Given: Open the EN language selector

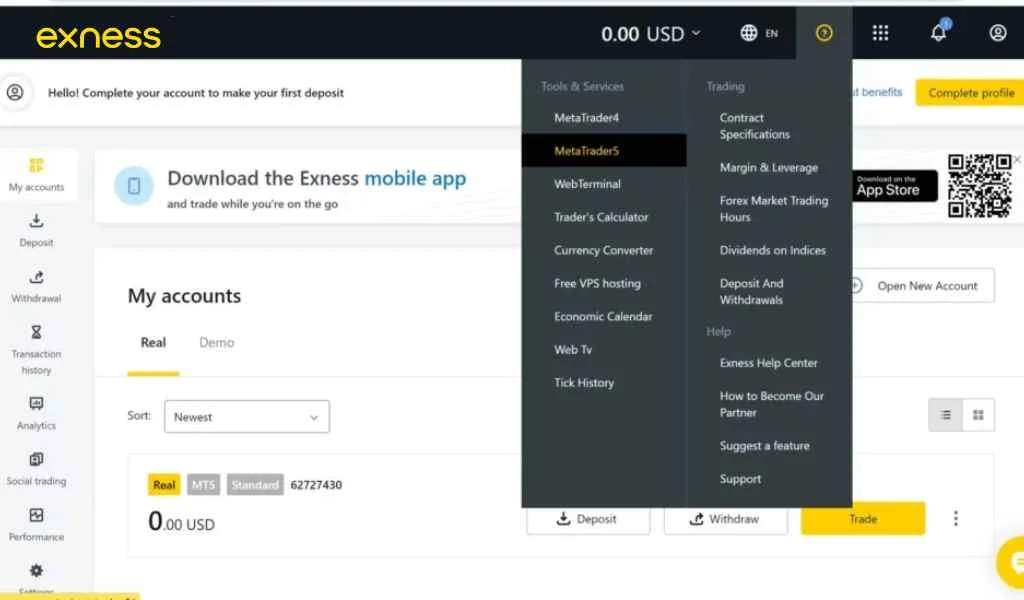Looking at the screenshot, I should click(758, 32).
